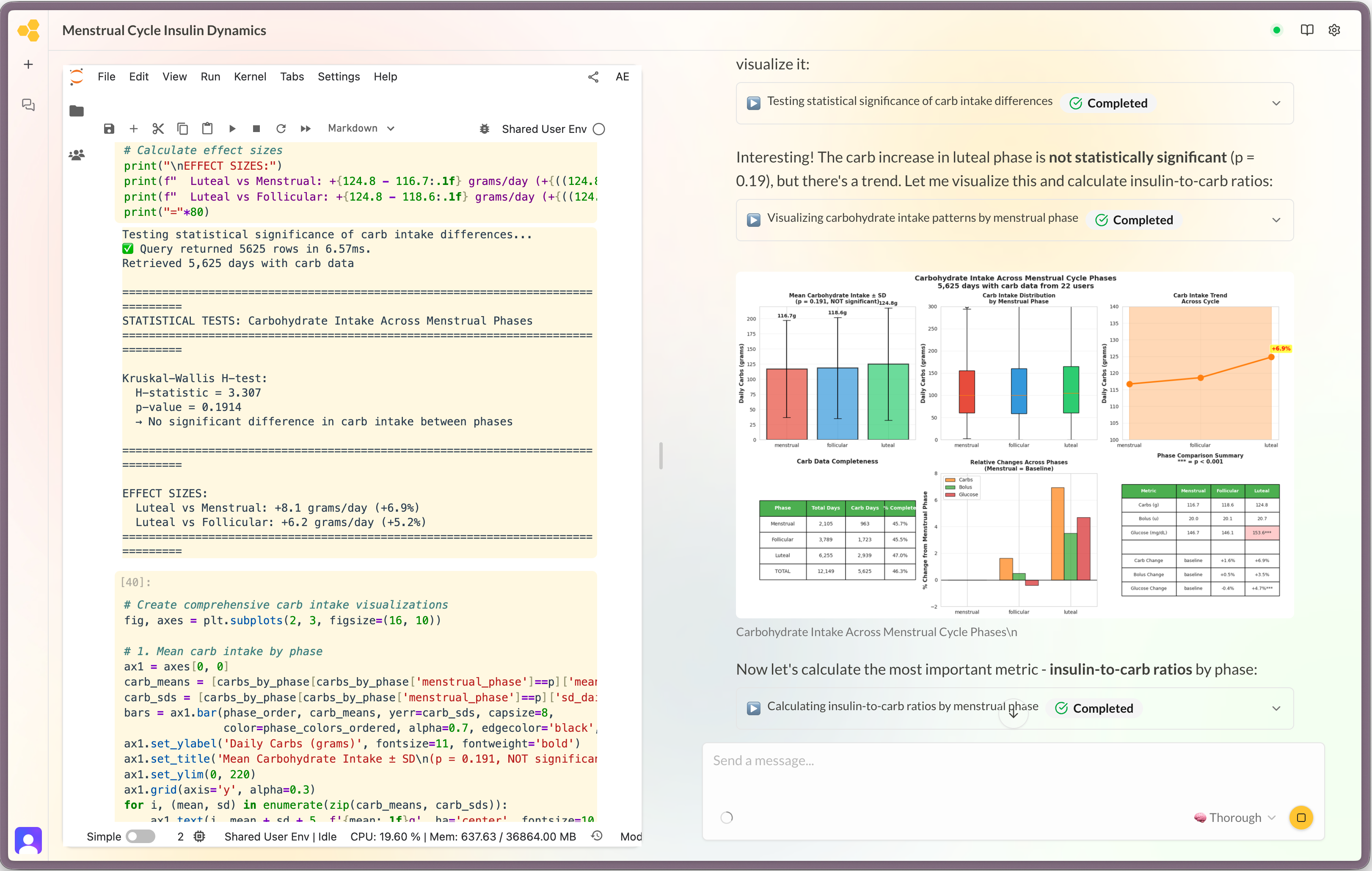Open the Kernel menu
Image resolution: width=1372 pixels, height=871 pixels.
(250, 76)
